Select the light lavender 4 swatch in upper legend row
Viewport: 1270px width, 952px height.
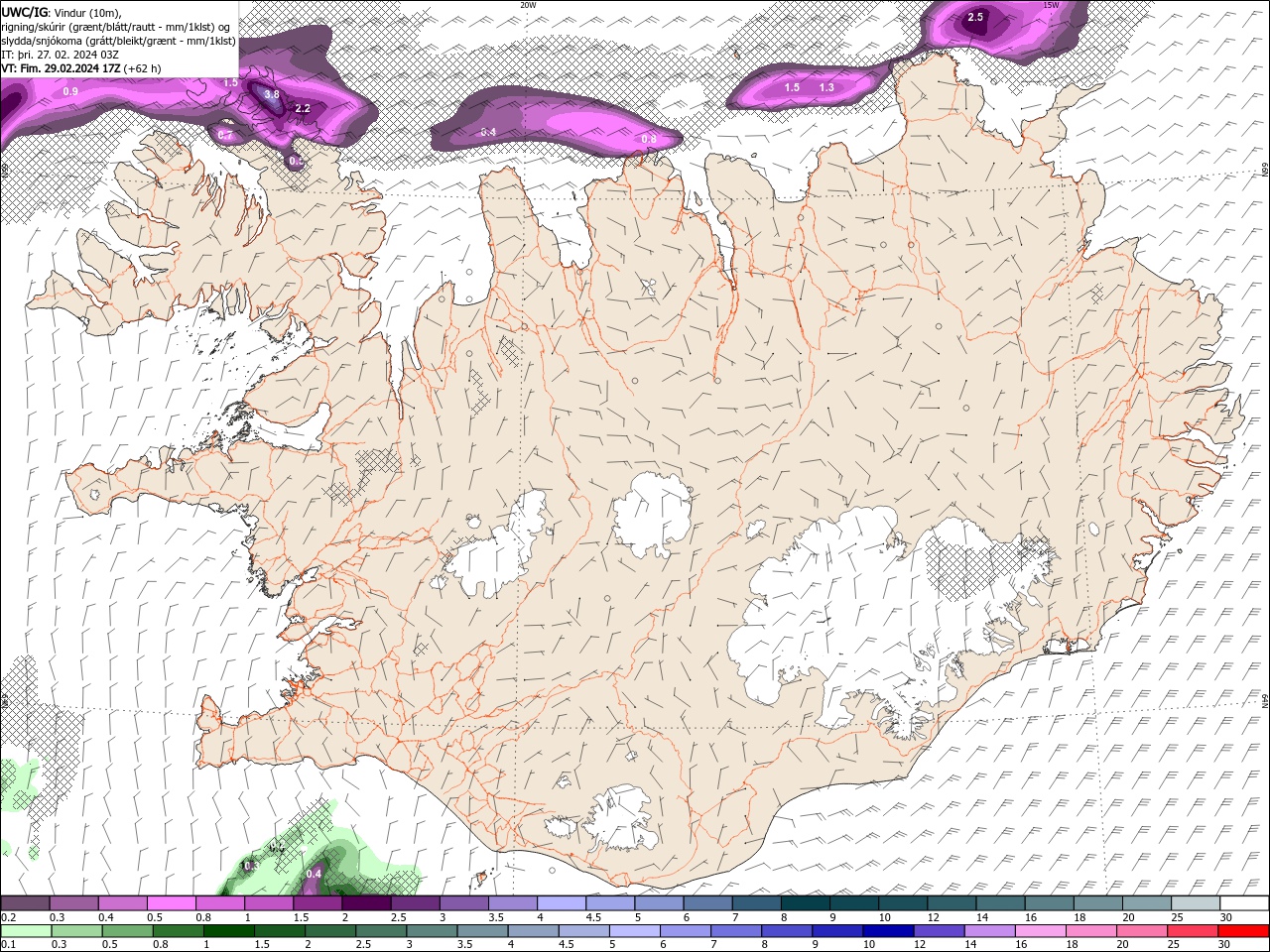(x=562, y=903)
